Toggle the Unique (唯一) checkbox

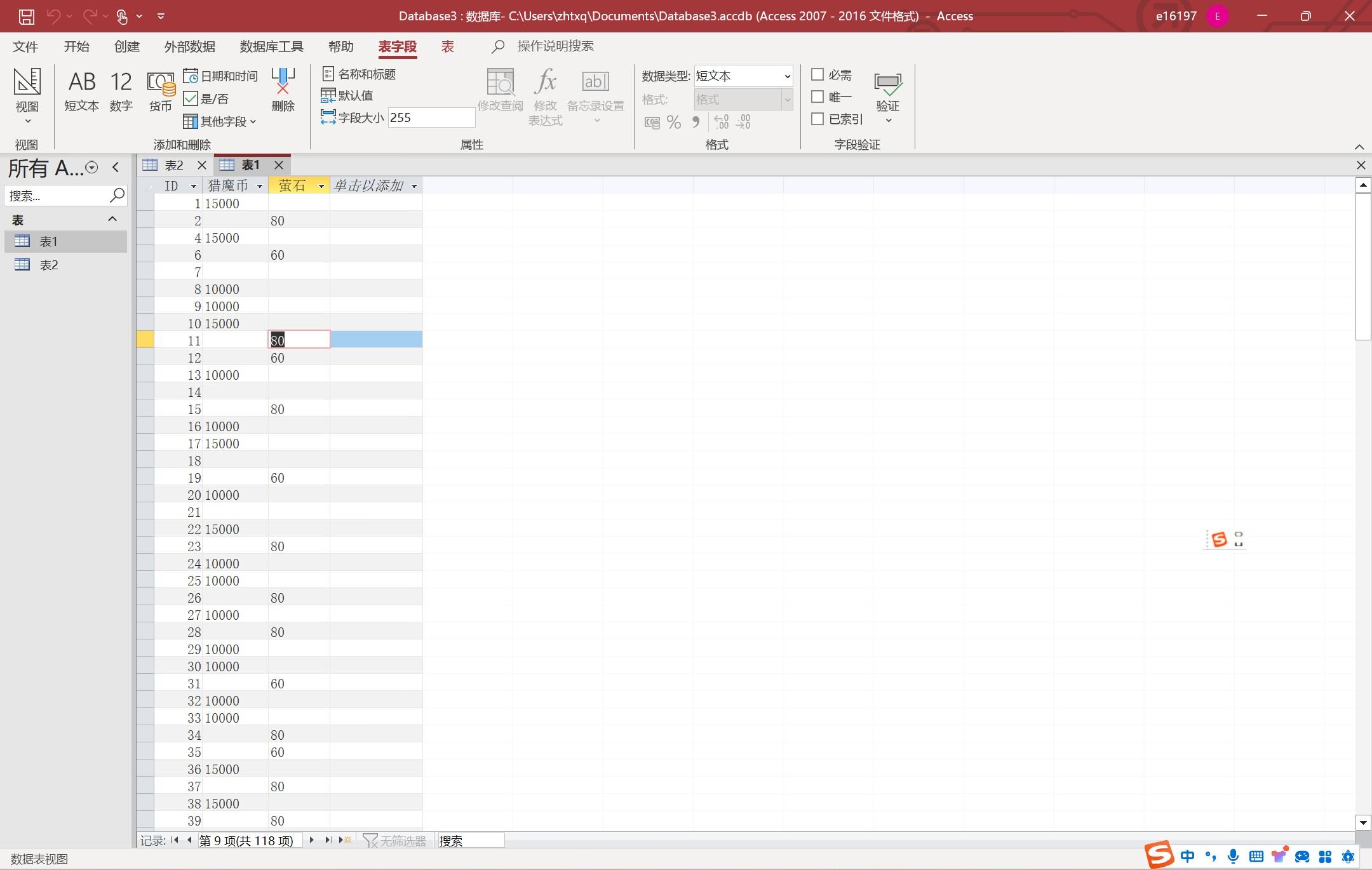tap(817, 97)
